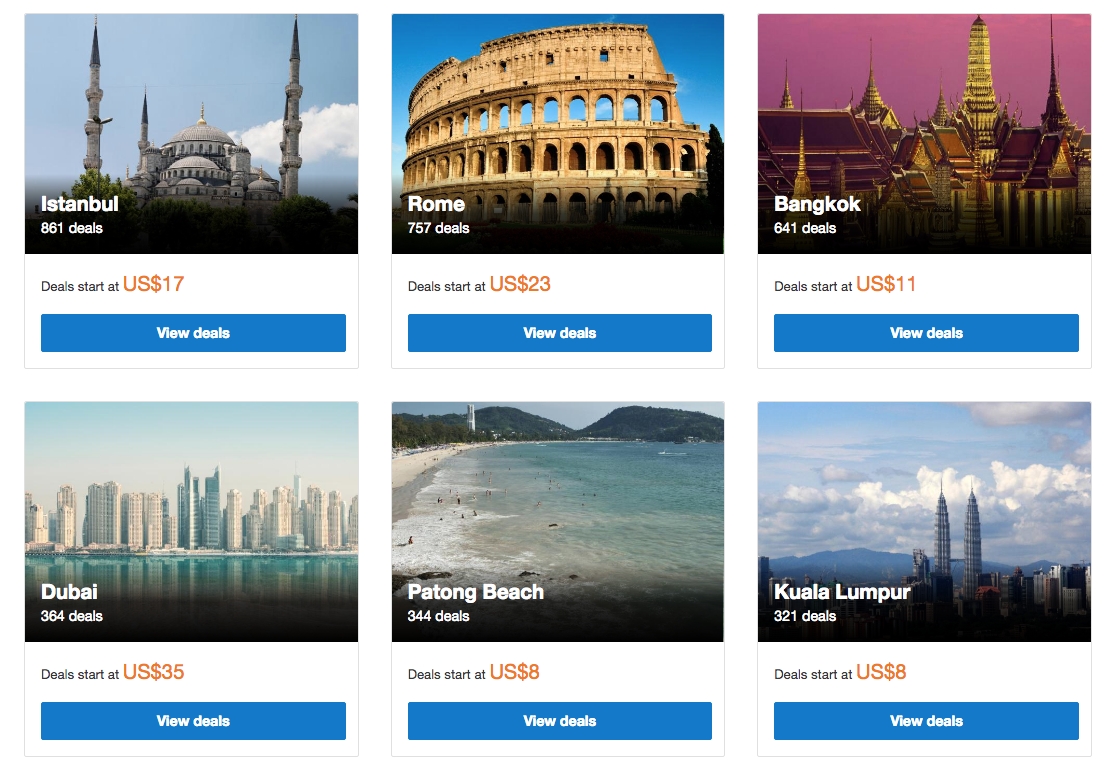Click View deals for Kuala Lumpur

pyautogui.click(x=926, y=721)
